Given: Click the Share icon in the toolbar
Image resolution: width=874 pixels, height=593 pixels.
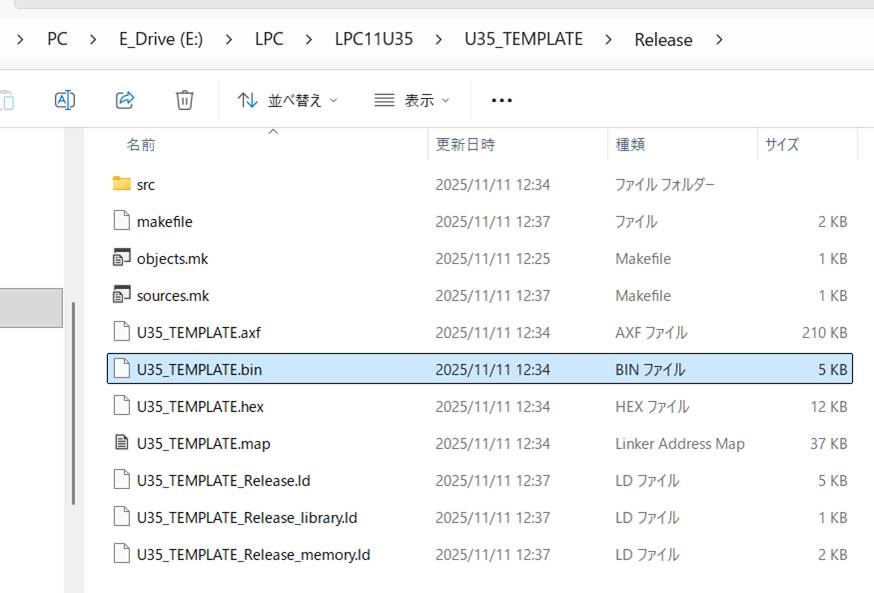Looking at the screenshot, I should tap(125, 100).
